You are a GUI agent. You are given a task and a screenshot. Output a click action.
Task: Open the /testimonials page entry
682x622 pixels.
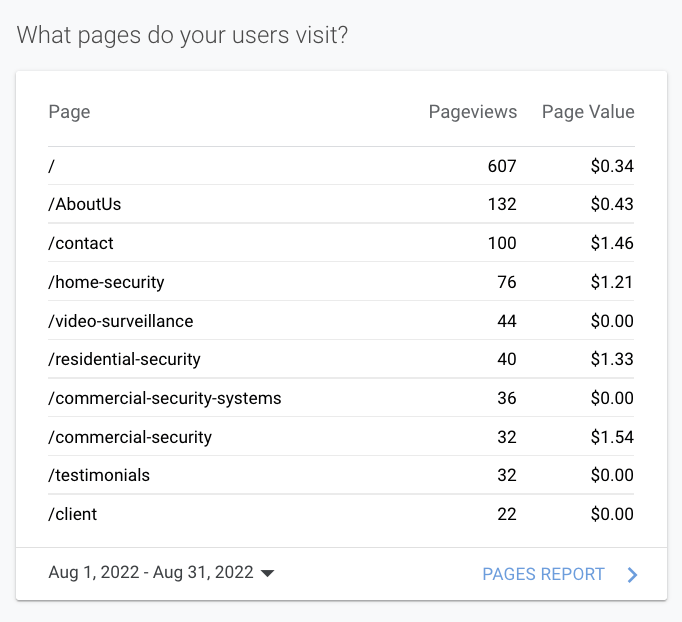(99, 475)
